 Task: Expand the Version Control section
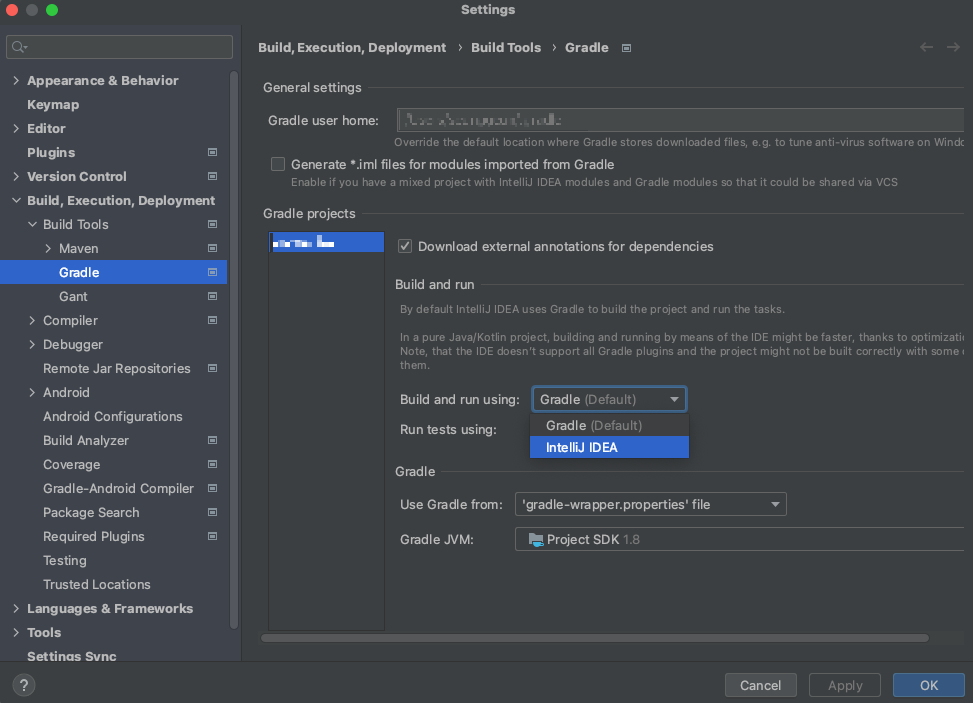click(x=16, y=176)
